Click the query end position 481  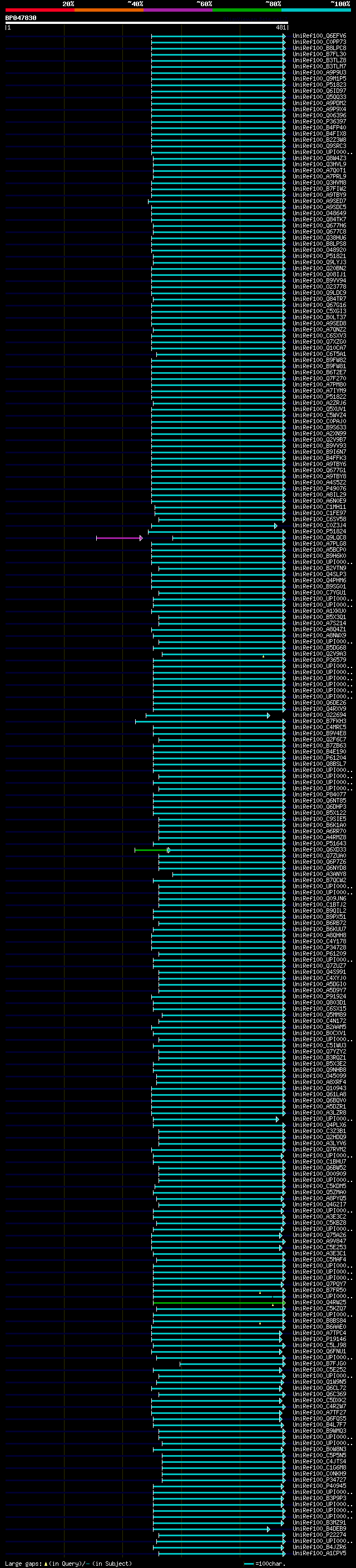tap(280, 27)
